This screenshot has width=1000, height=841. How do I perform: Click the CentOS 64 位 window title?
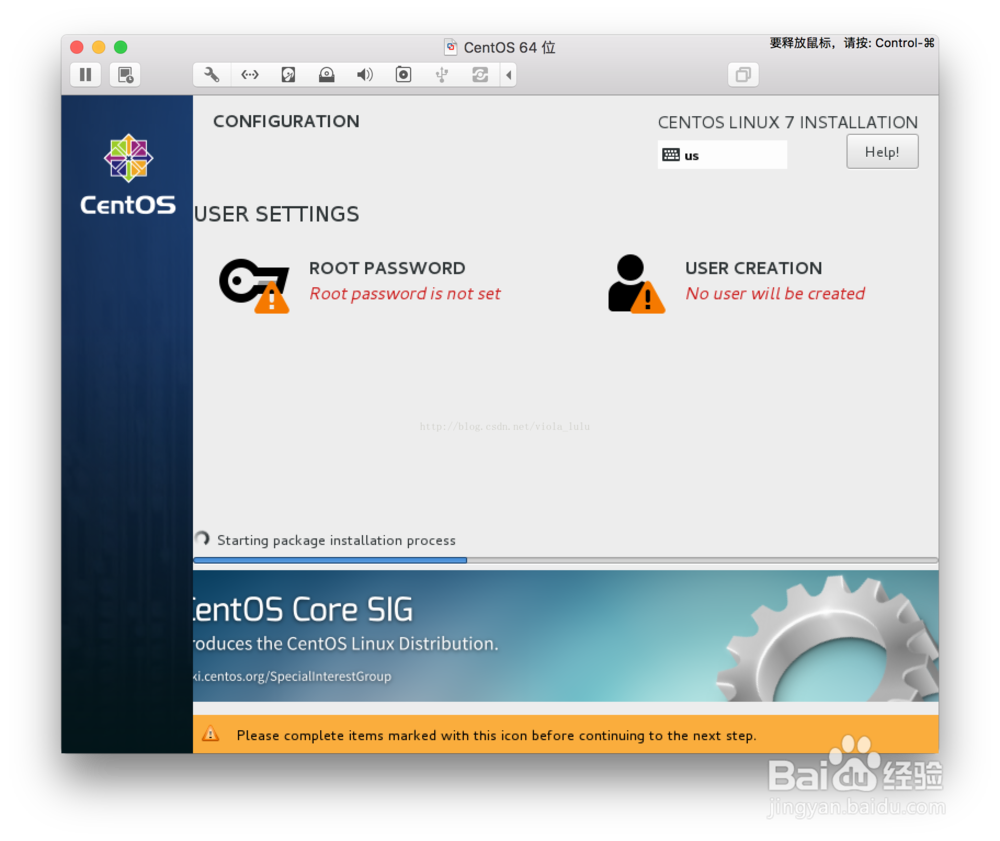tap(510, 48)
